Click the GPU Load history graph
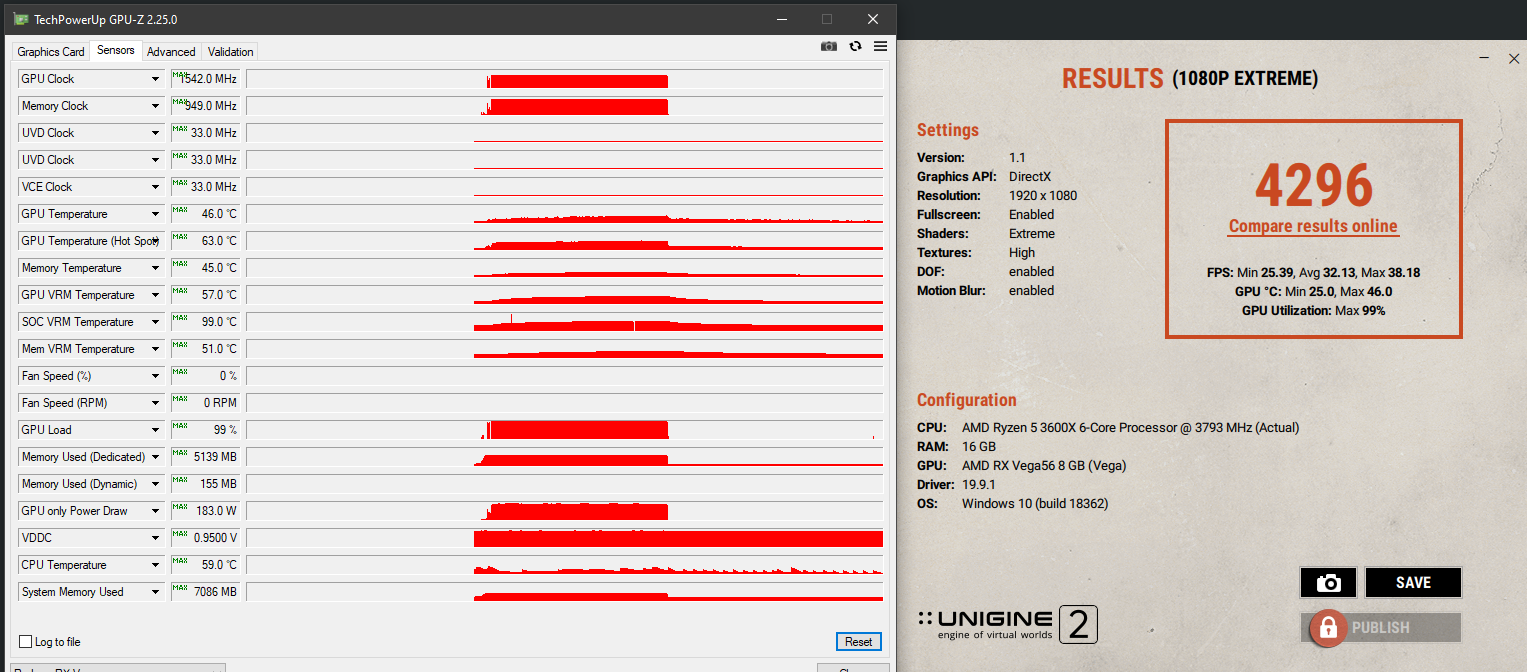This screenshot has width=1527, height=672. 564,430
